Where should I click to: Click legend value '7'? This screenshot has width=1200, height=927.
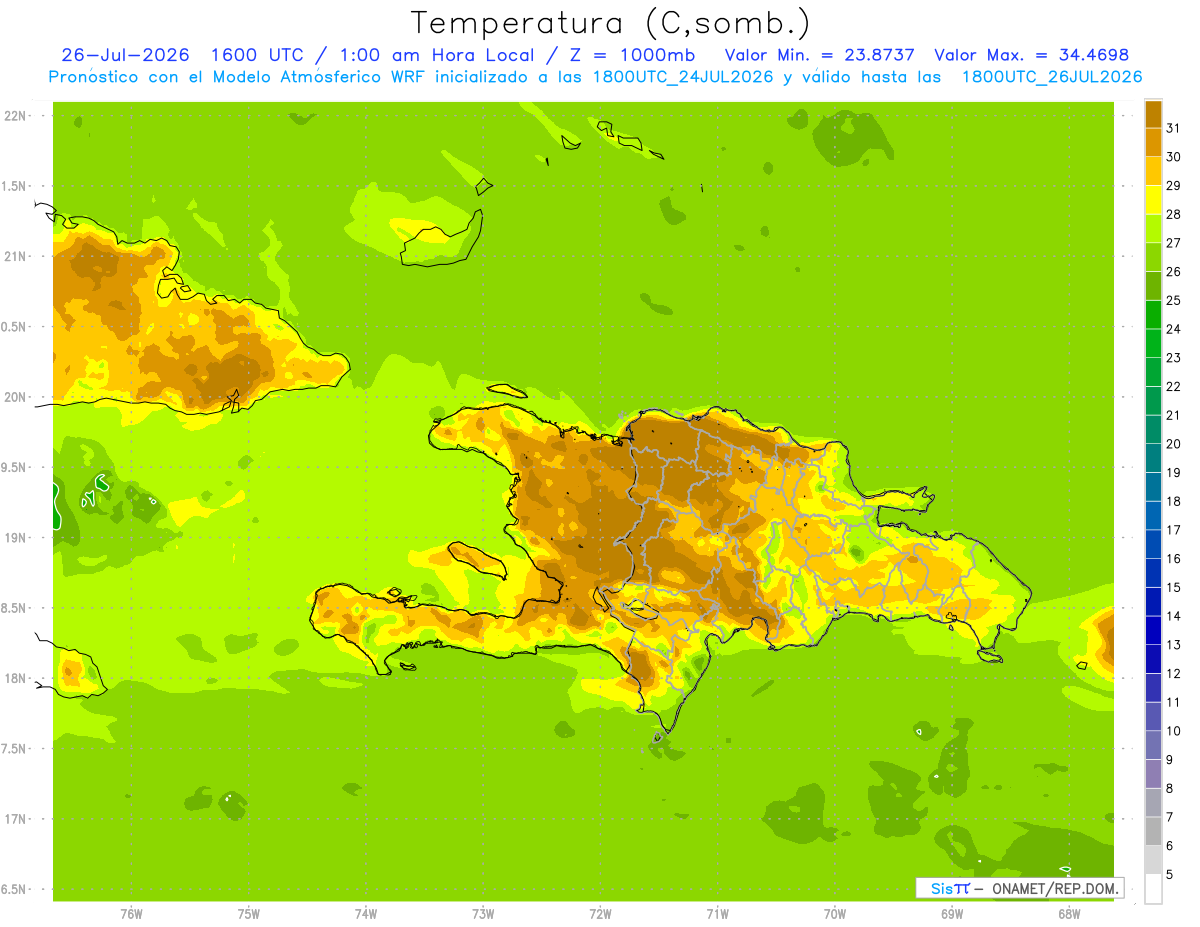point(1170,818)
